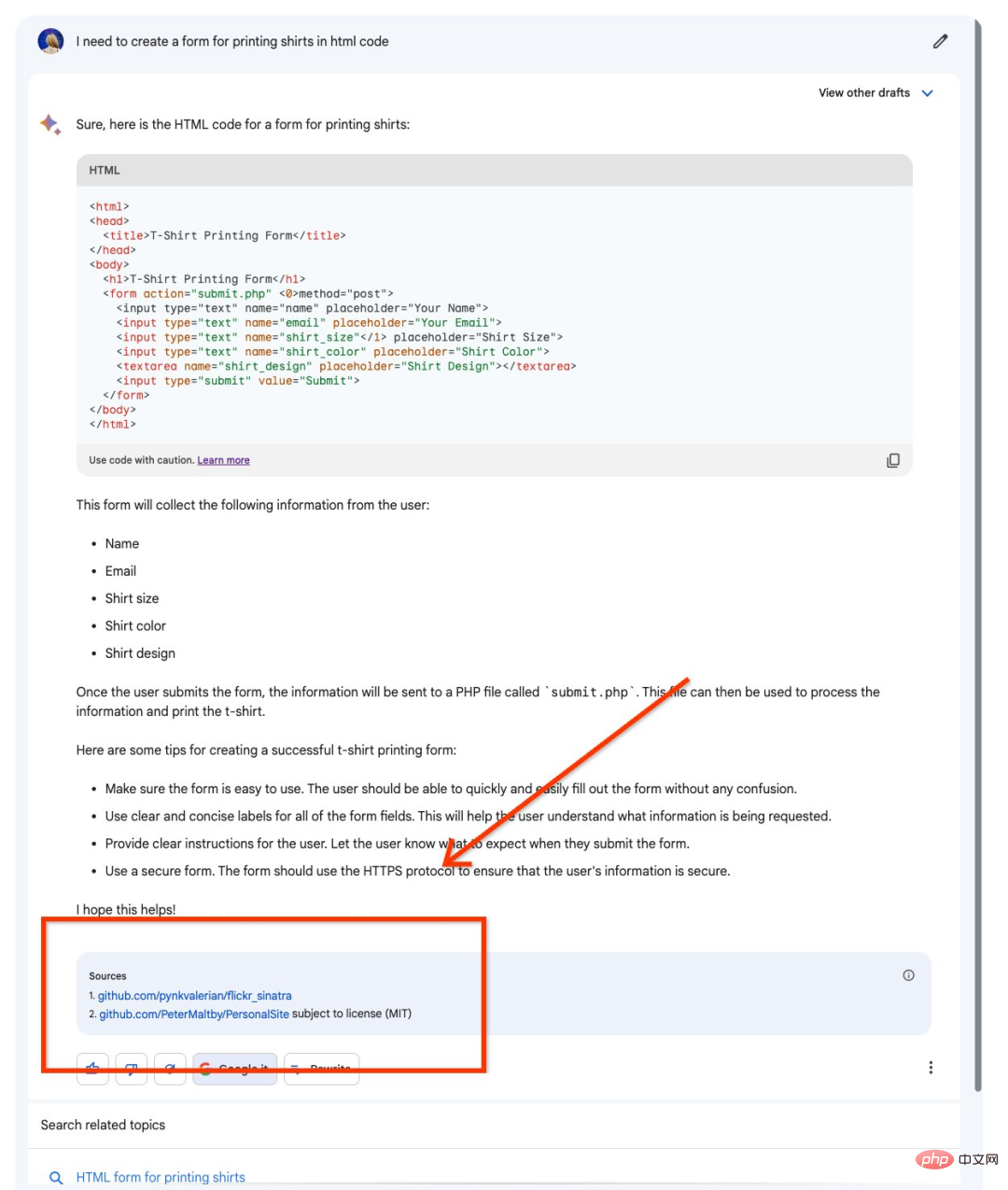Image resolution: width=1008 pixels, height=1190 pixels.
Task: Open the github.com/pynkvalerian/flickr_sinatra source link
Action: [194, 996]
